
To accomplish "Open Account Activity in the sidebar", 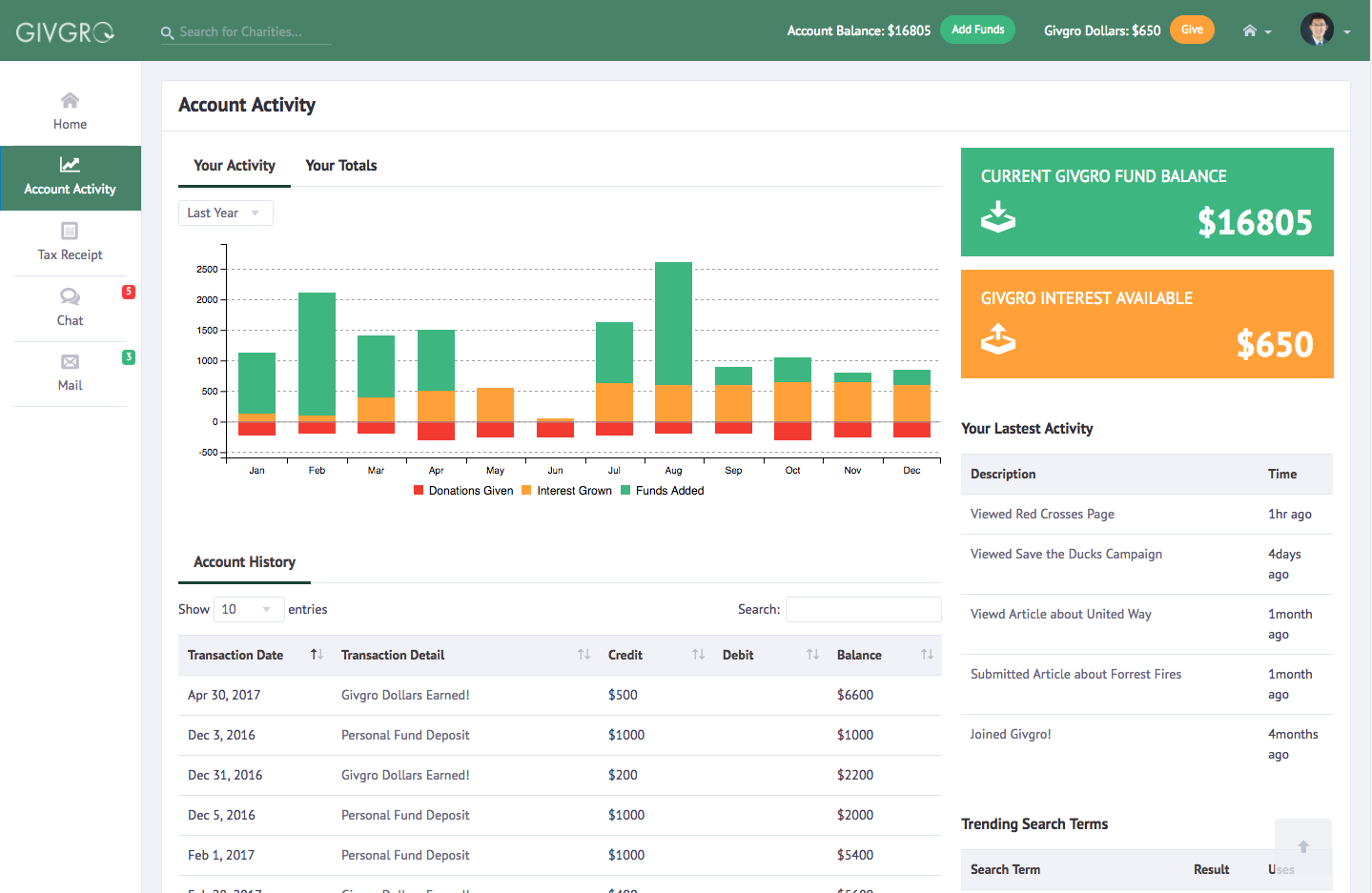I will [x=71, y=177].
